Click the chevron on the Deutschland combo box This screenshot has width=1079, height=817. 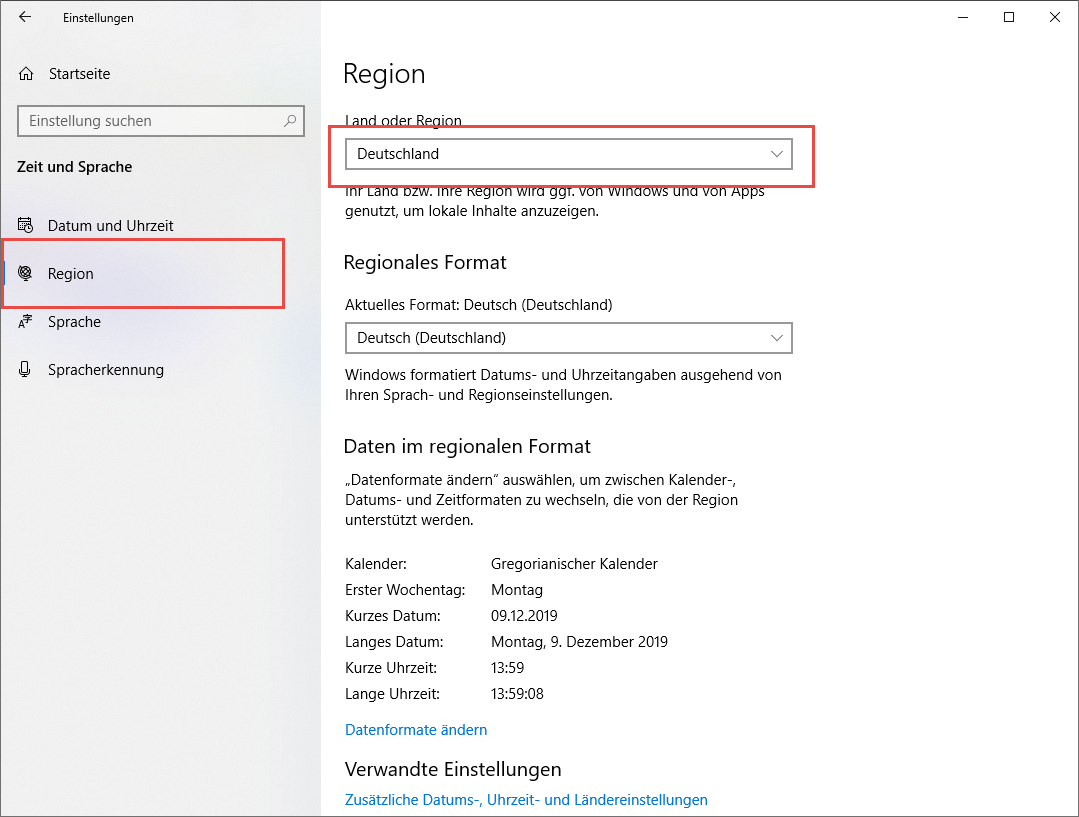(x=777, y=153)
